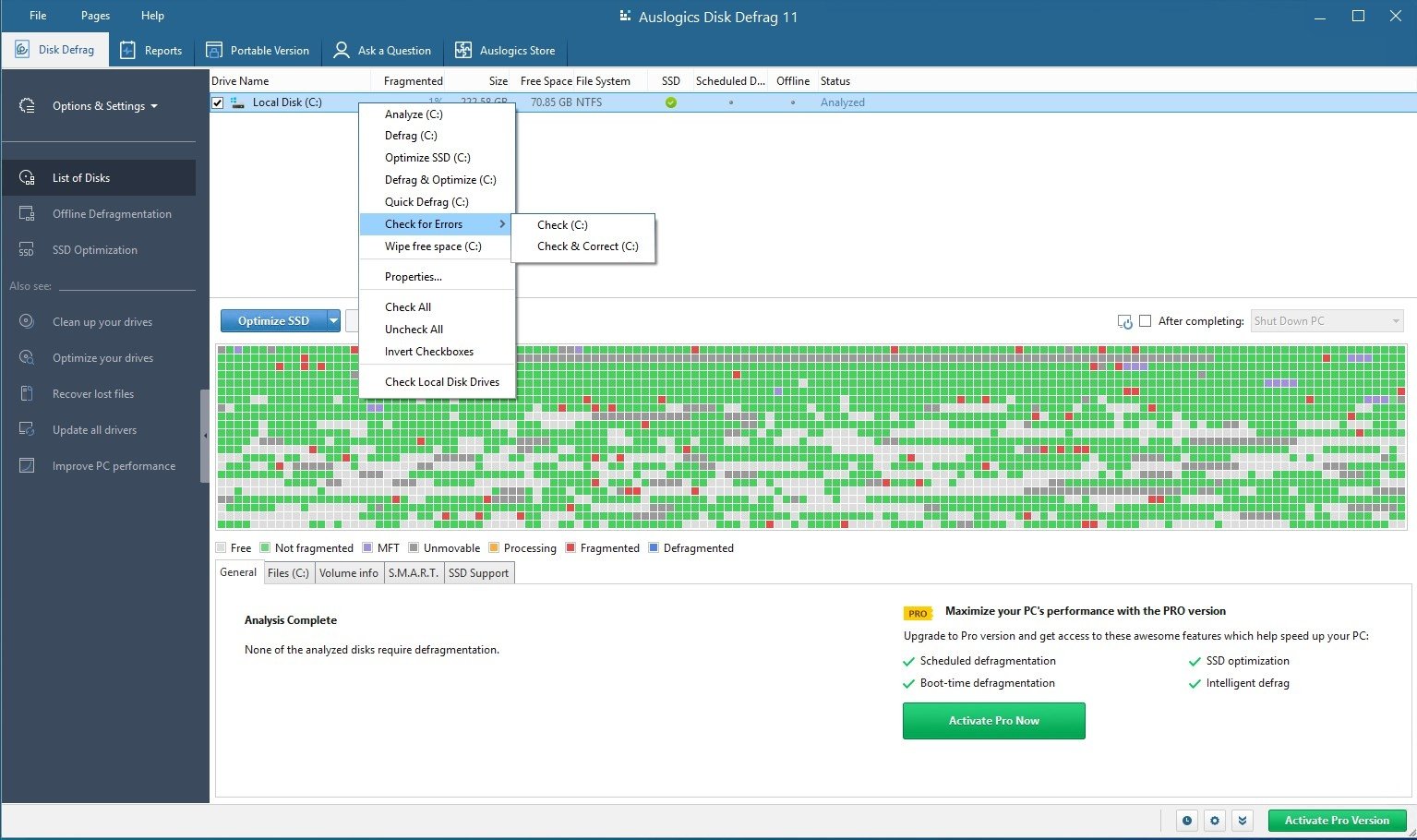Click the Update all drivers icon
1417x840 pixels.
point(27,429)
